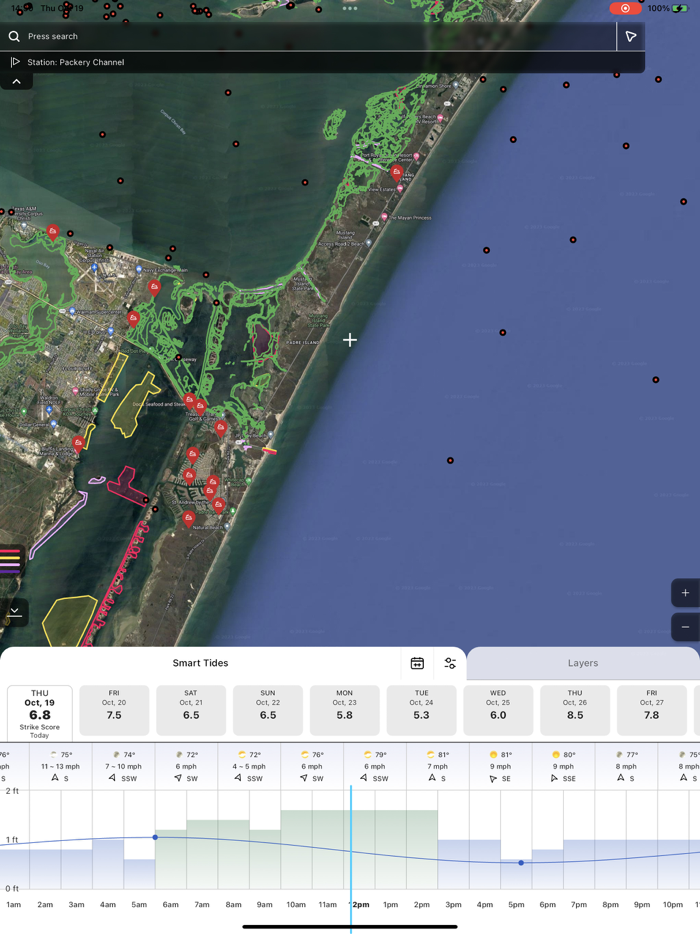Viewport: 700px width, 934px height.
Task: Tap the boat ramp pin near Texas A&M
Action: 53,232
